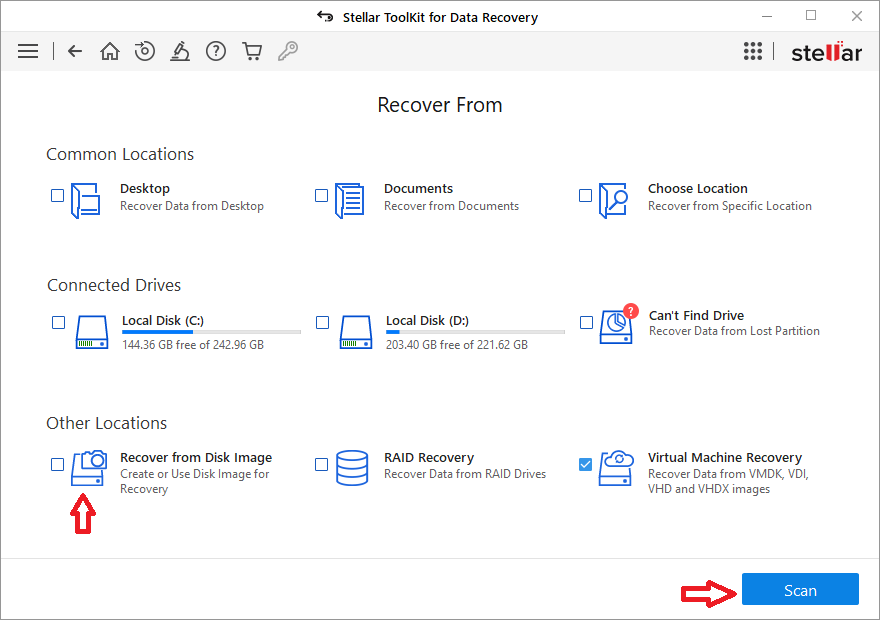Click "203.40 GB free of 221.62 GB" text
Viewport: 880px width, 620px height.
click(457, 345)
